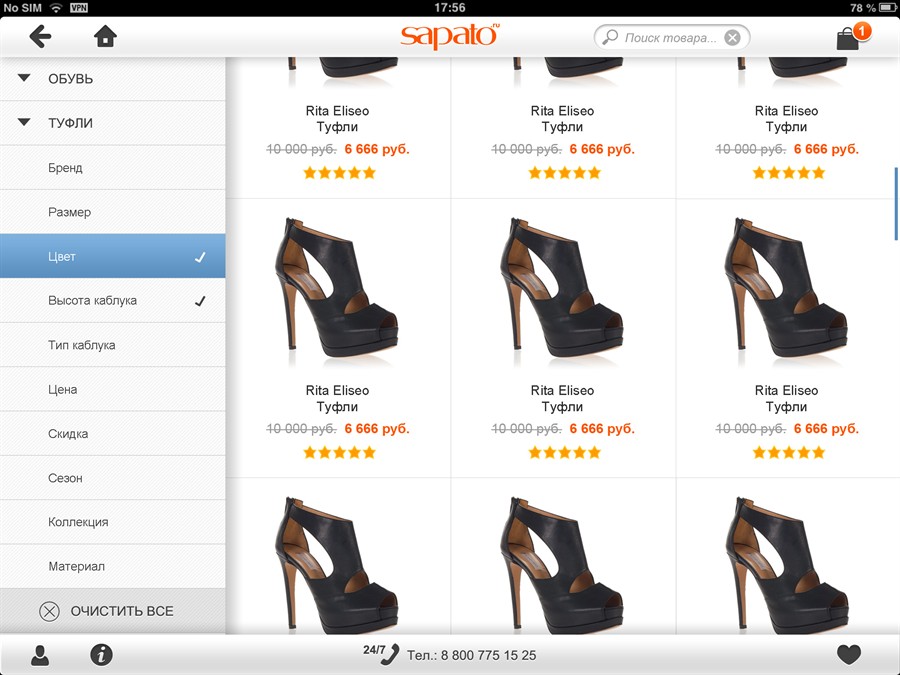Open the shopping bag cart

849,38
